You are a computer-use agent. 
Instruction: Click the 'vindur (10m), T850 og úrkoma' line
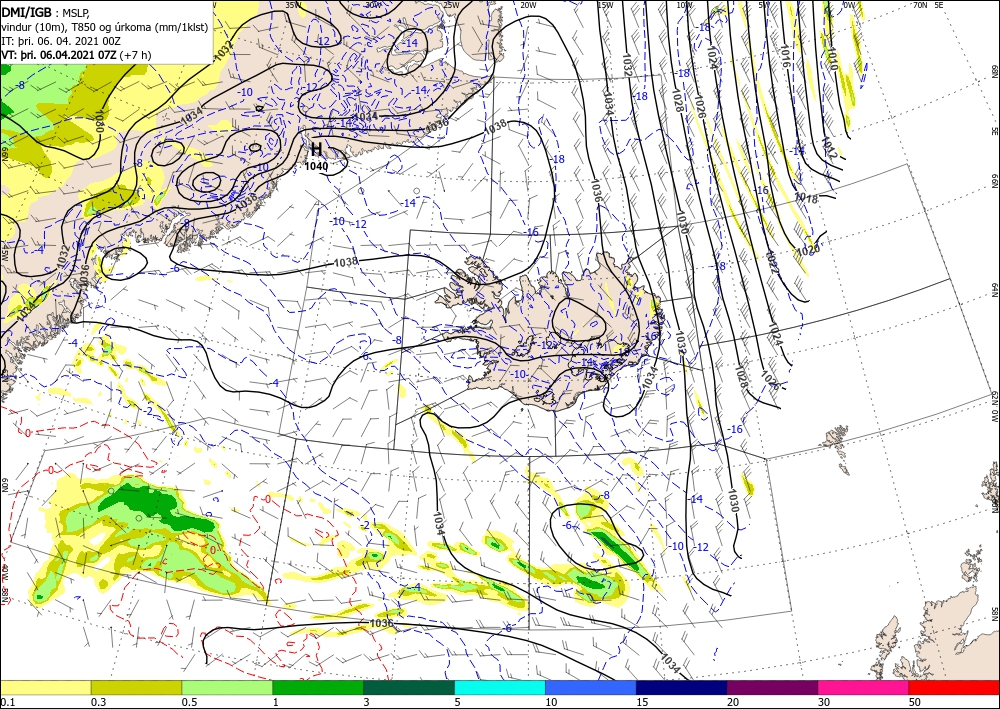click(x=105, y=27)
